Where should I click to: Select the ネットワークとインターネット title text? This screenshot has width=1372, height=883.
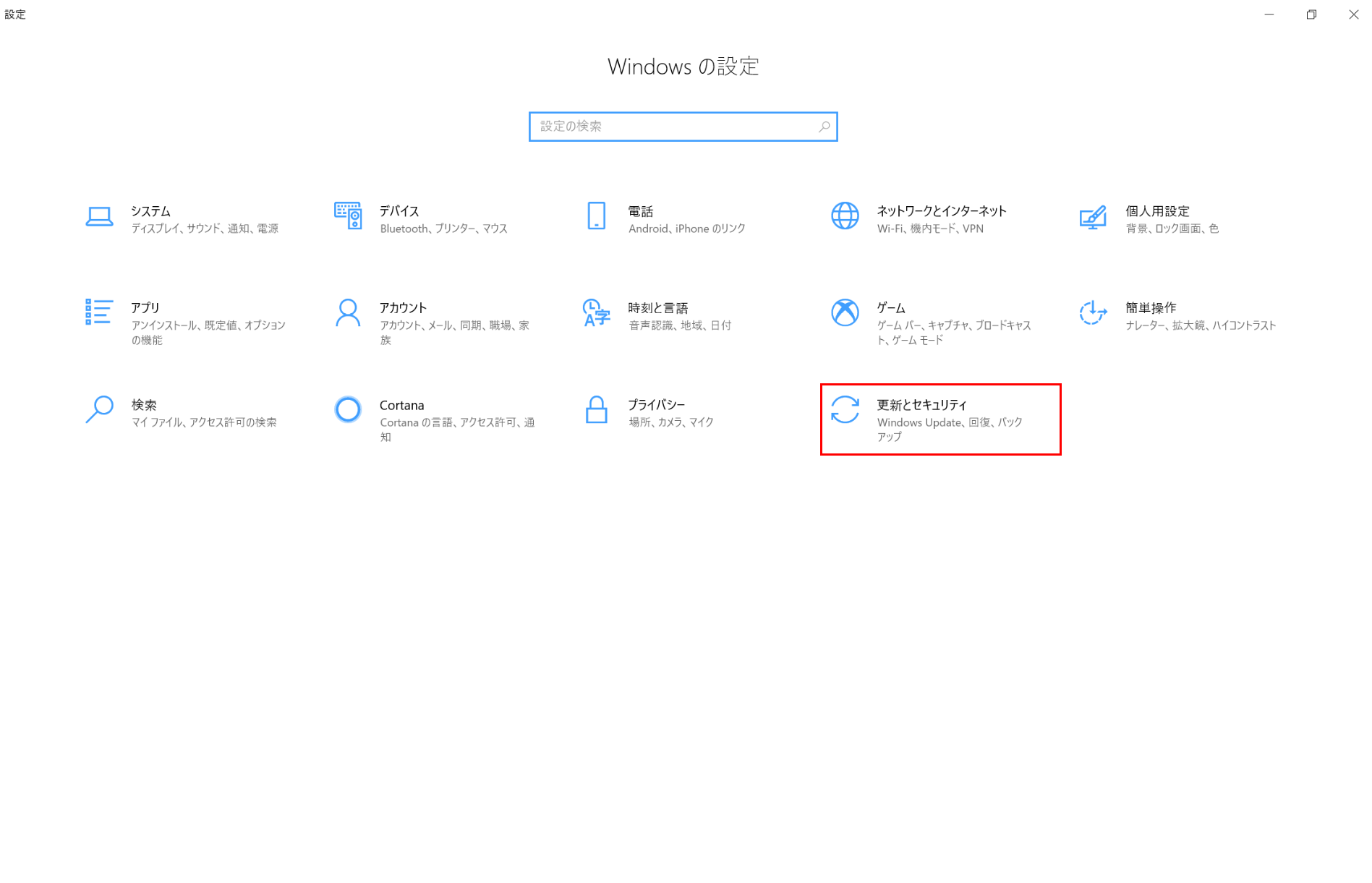pos(941,211)
